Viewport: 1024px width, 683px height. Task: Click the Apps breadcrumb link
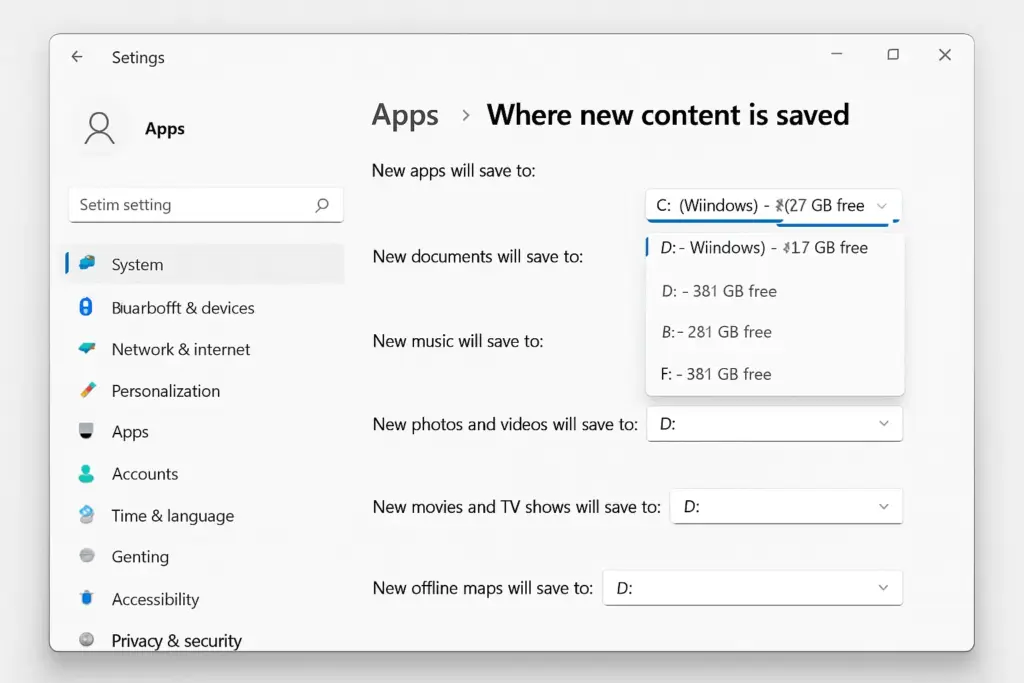(x=405, y=116)
